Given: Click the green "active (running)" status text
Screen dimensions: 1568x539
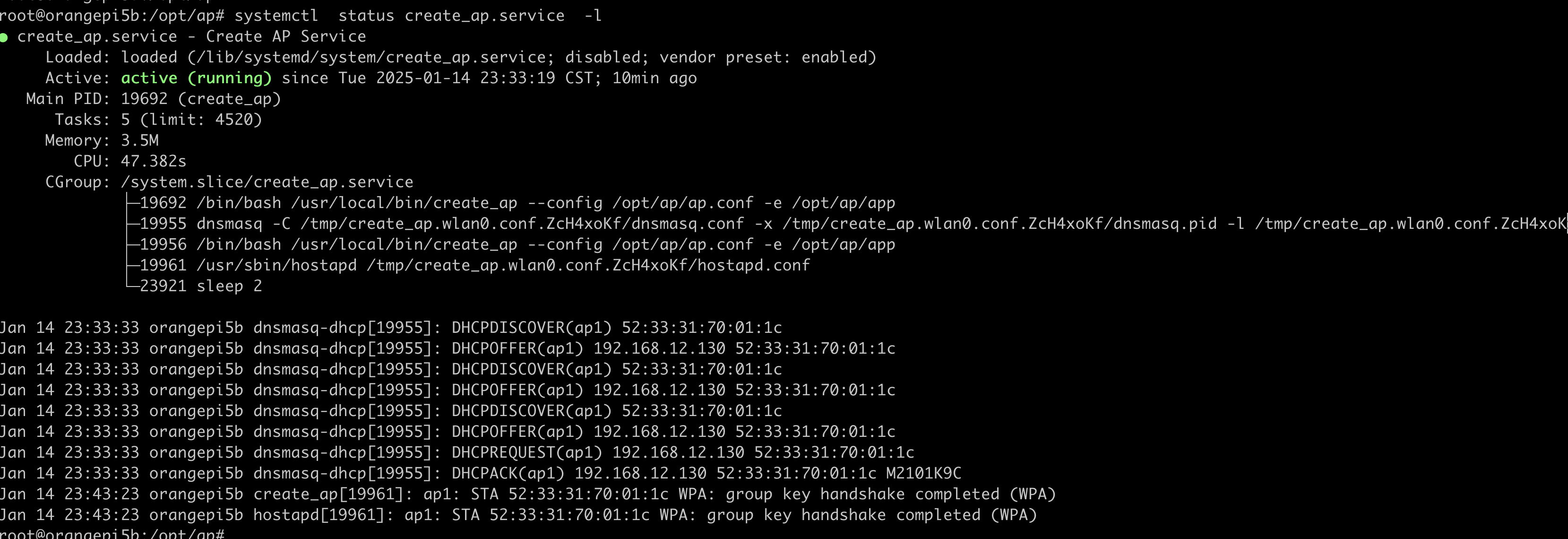Looking at the screenshot, I should tap(196, 78).
